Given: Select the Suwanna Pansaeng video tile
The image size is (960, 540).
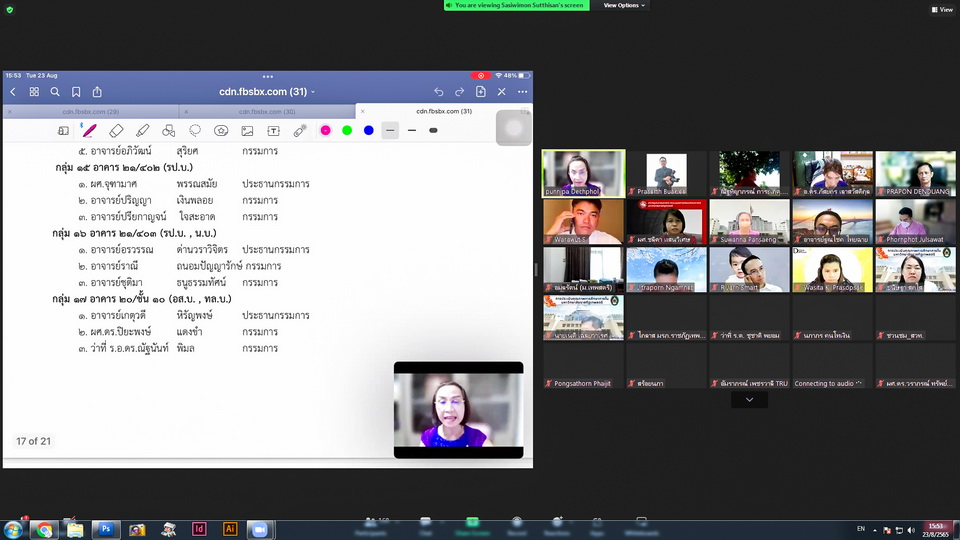Looking at the screenshot, I should tap(749, 222).
